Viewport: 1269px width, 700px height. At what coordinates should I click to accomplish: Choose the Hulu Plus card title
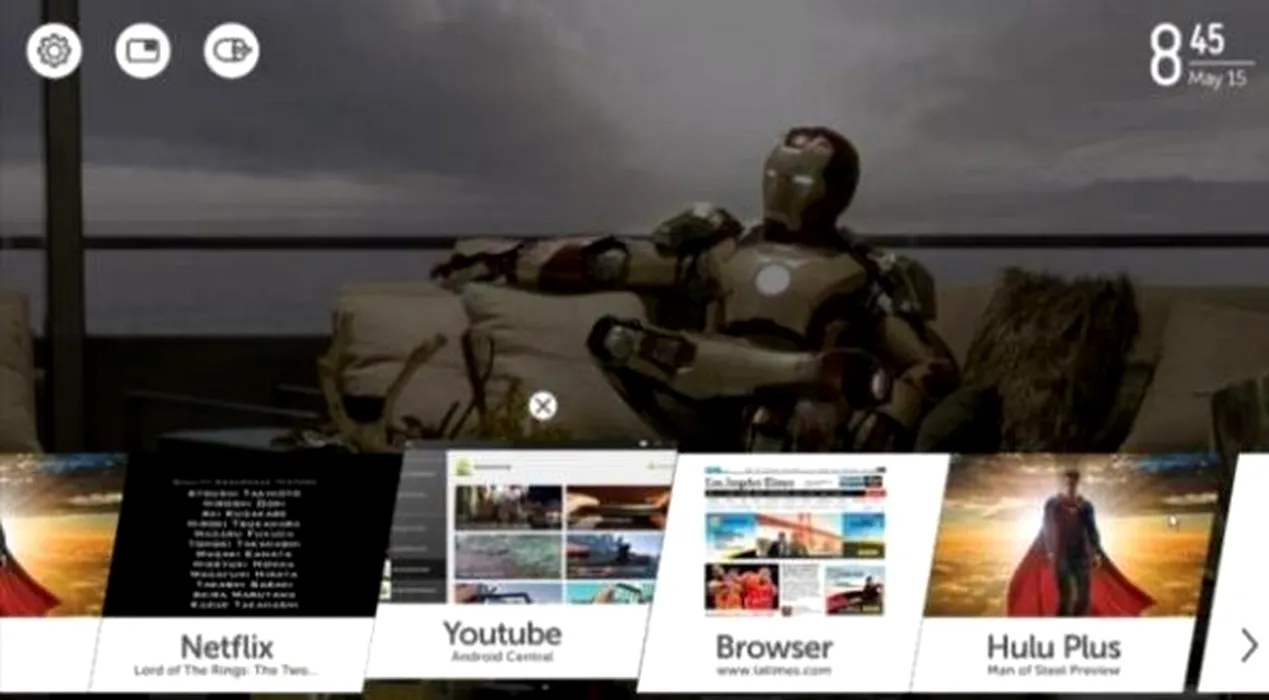(x=1053, y=646)
